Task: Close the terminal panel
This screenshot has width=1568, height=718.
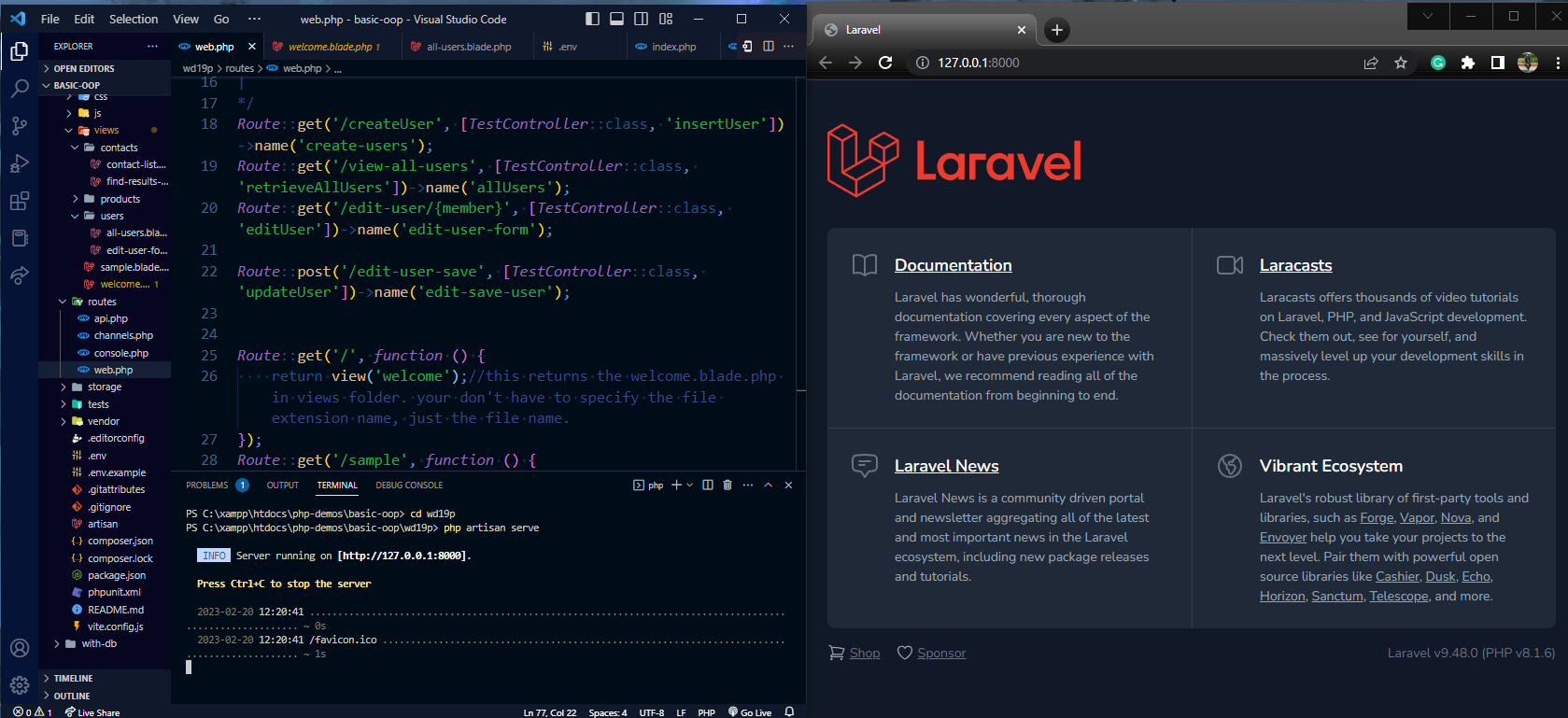Action: pos(788,485)
